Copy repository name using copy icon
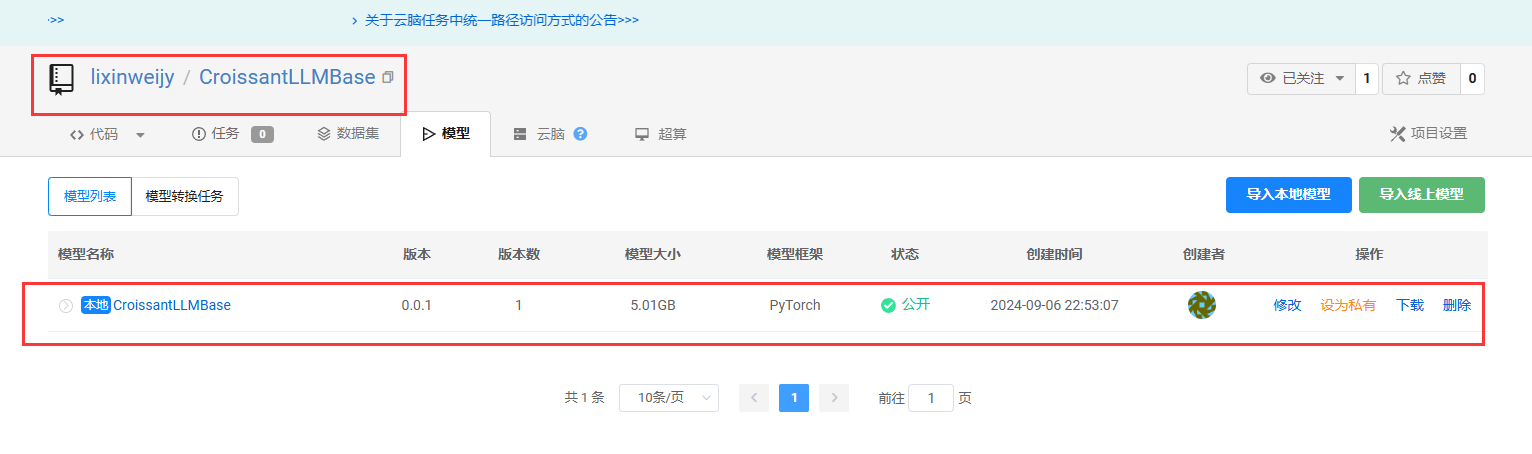The width and height of the screenshot is (1532, 454). [388, 77]
